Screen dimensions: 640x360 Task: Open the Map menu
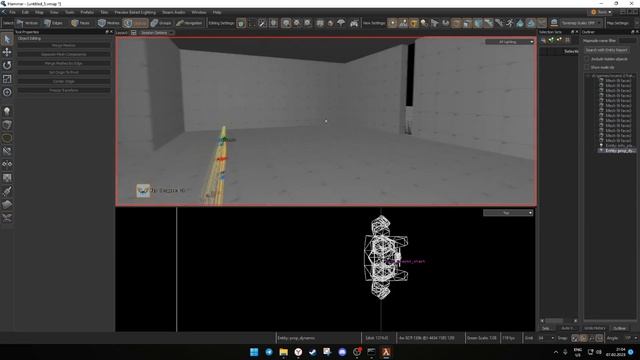click(x=39, y=12)
